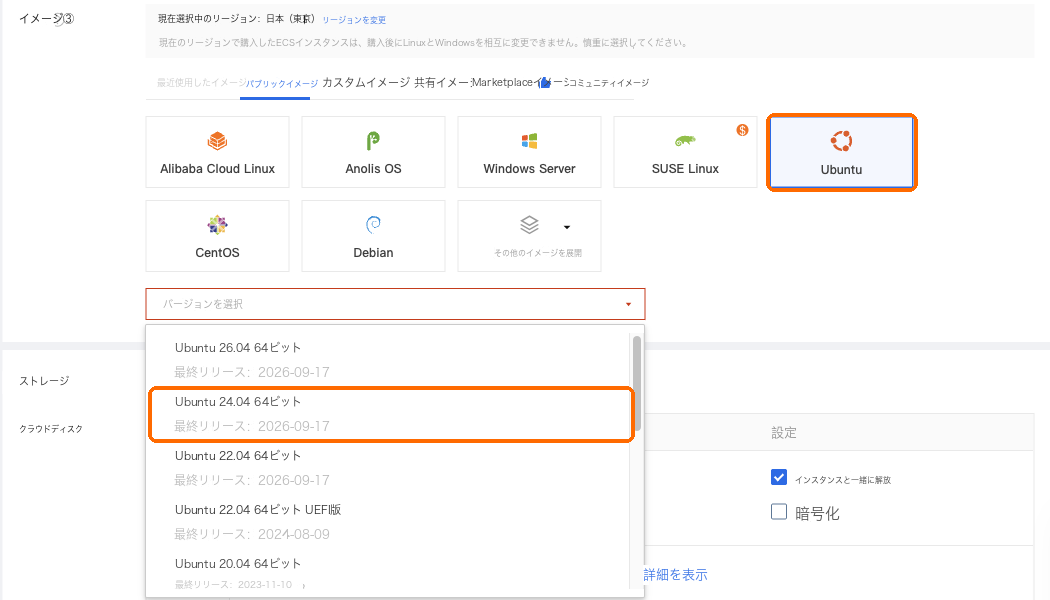Select Ubuntu 22.04 64ビット UEFI版 option
1050x600 pixels.
(x=388, y=522)
